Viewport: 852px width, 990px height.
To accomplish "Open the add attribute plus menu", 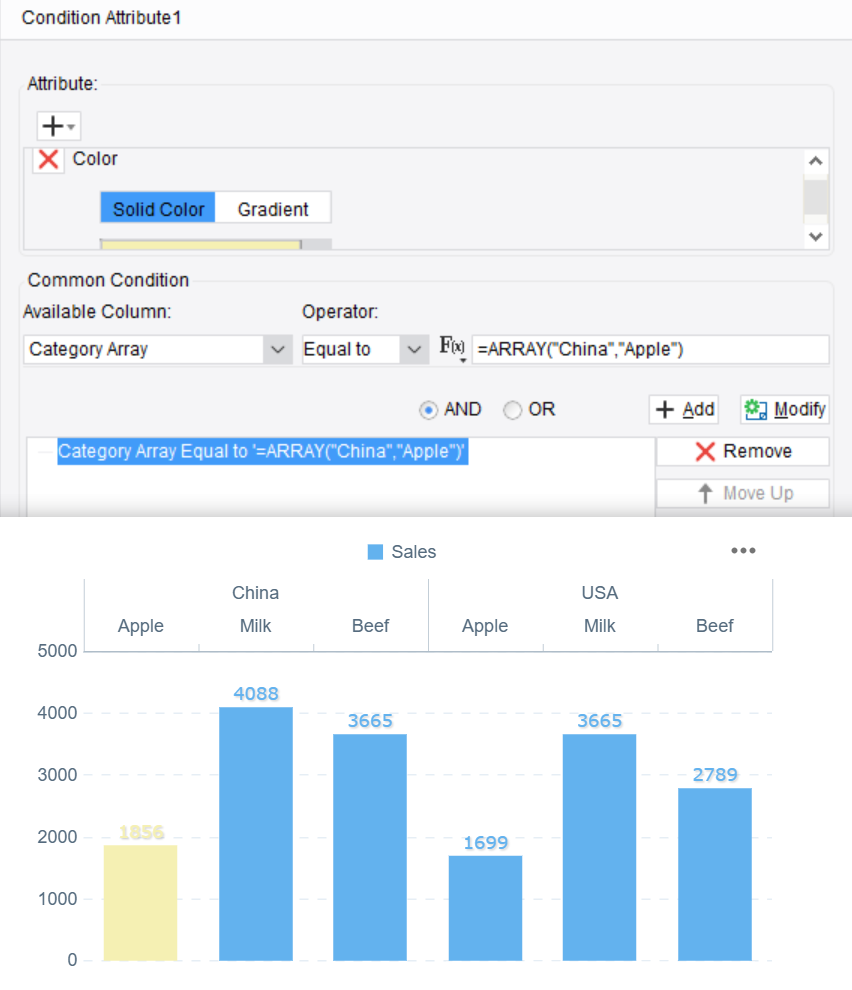I will [59, 126].
